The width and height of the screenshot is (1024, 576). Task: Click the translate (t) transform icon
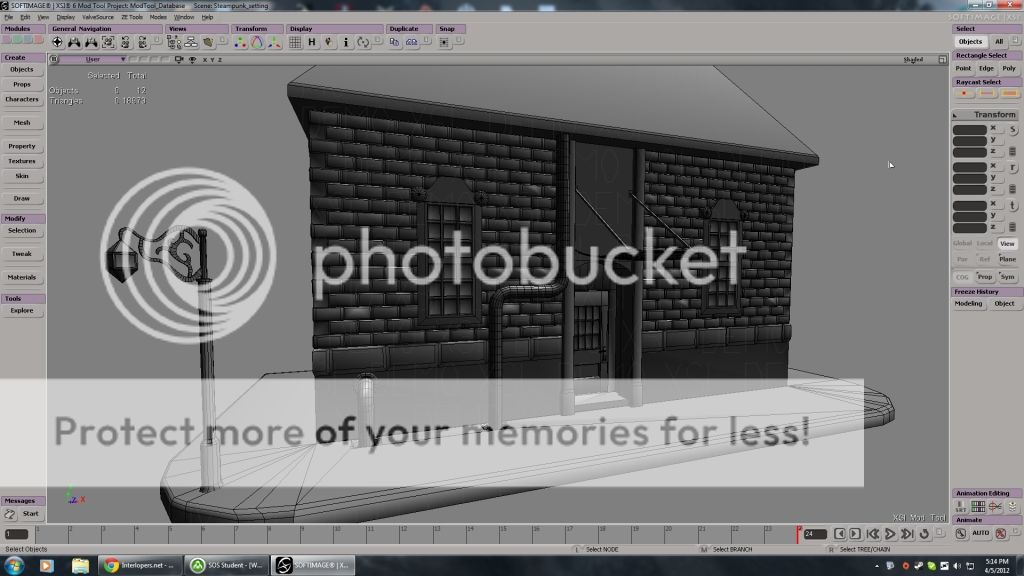(1012, 206)
